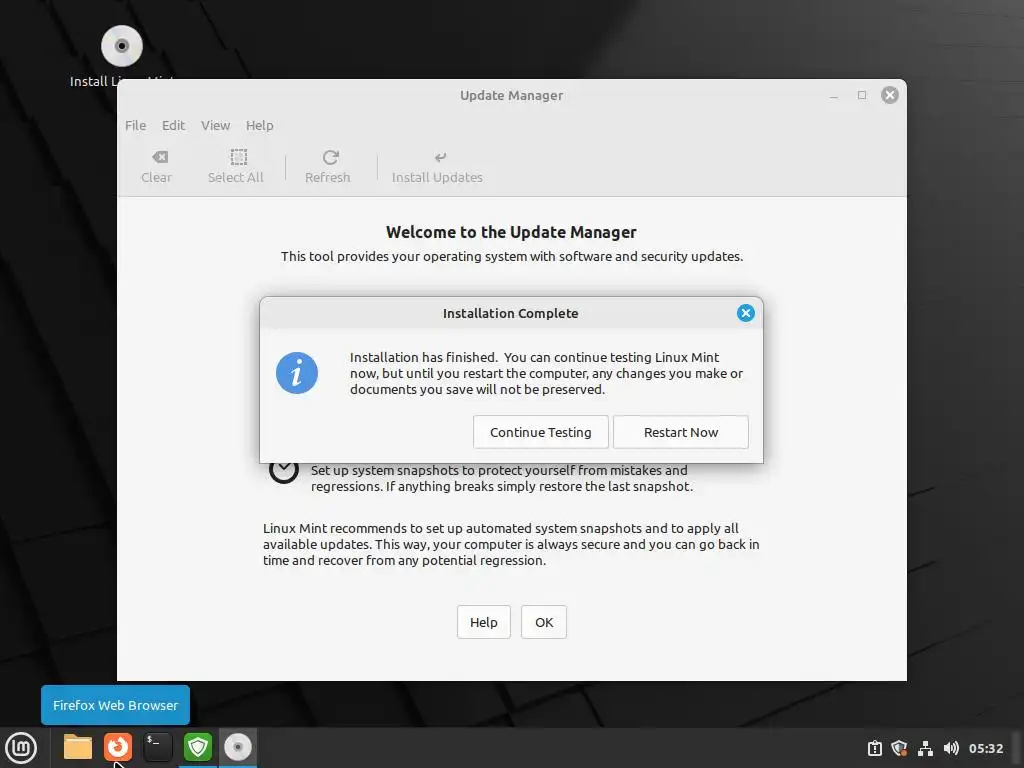Click the Installation Complete dialog title
Image resolution: width=1024 pixels, height=768 pixels.
coord(510,313)
